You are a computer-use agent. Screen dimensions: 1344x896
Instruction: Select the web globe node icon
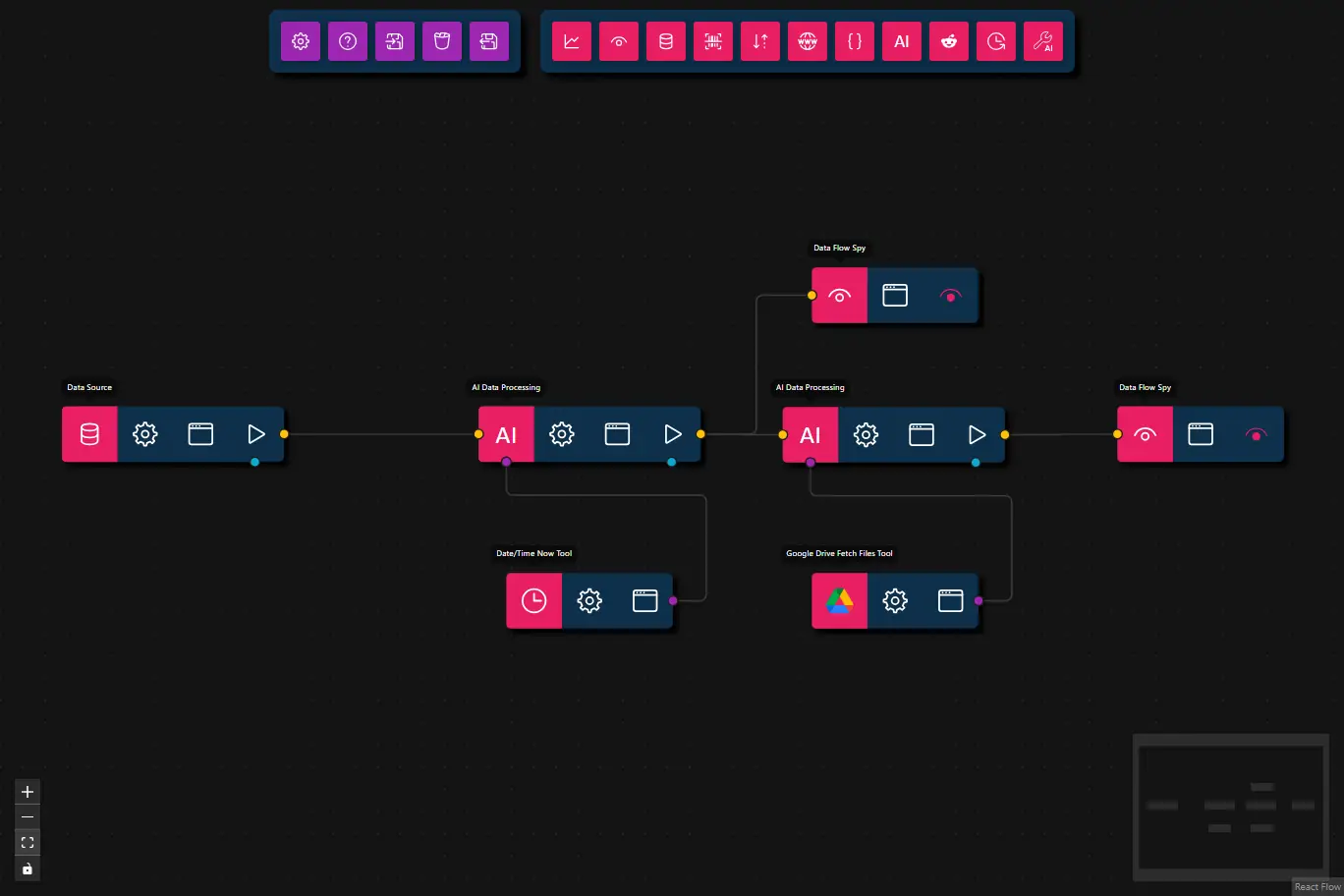click(x=808, y=41)
